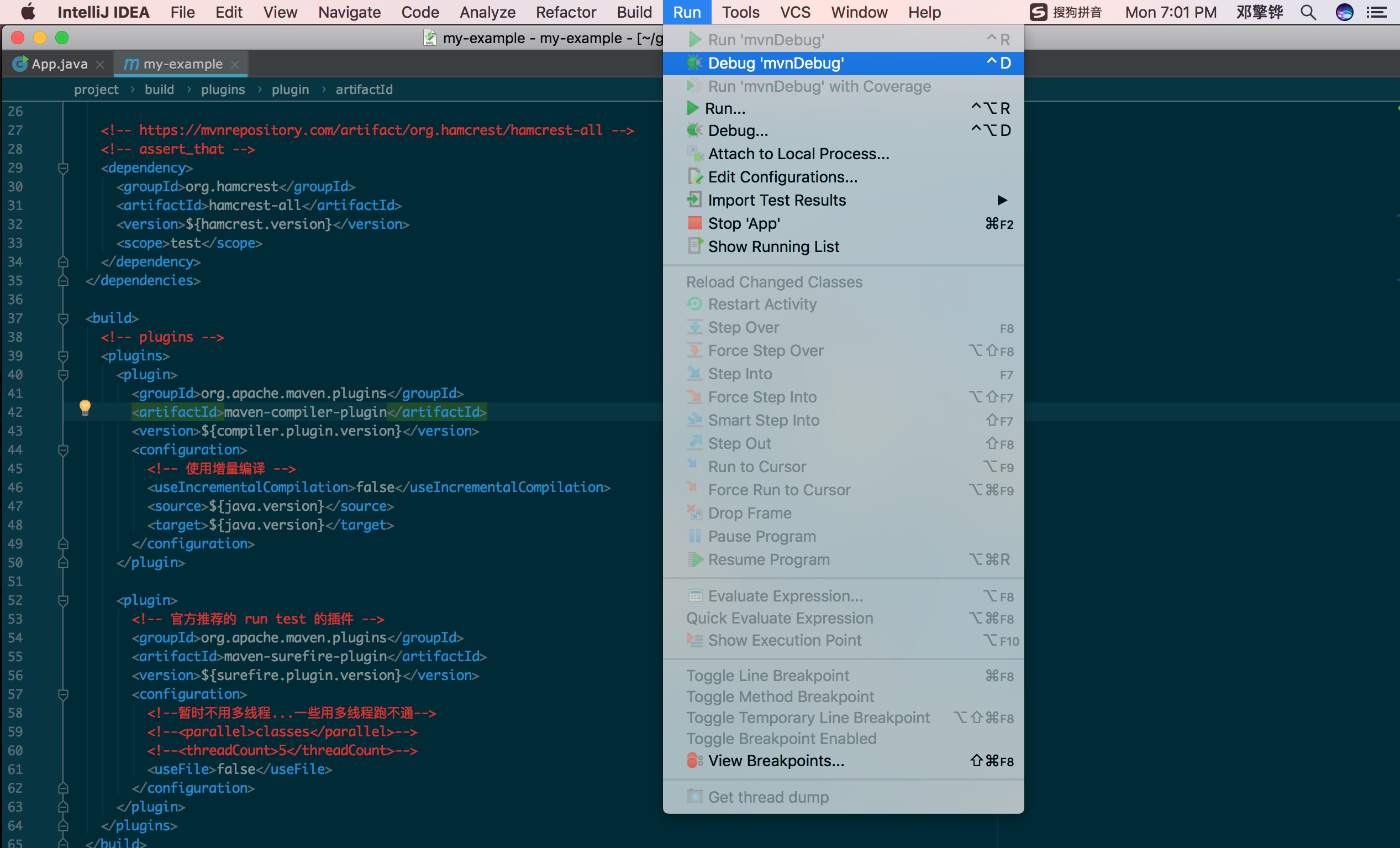Image resolution: width=1400 pixels, height=848 pixels.
Task: Click the plugins breadcrumb item
Action: [x=223, y=89]
